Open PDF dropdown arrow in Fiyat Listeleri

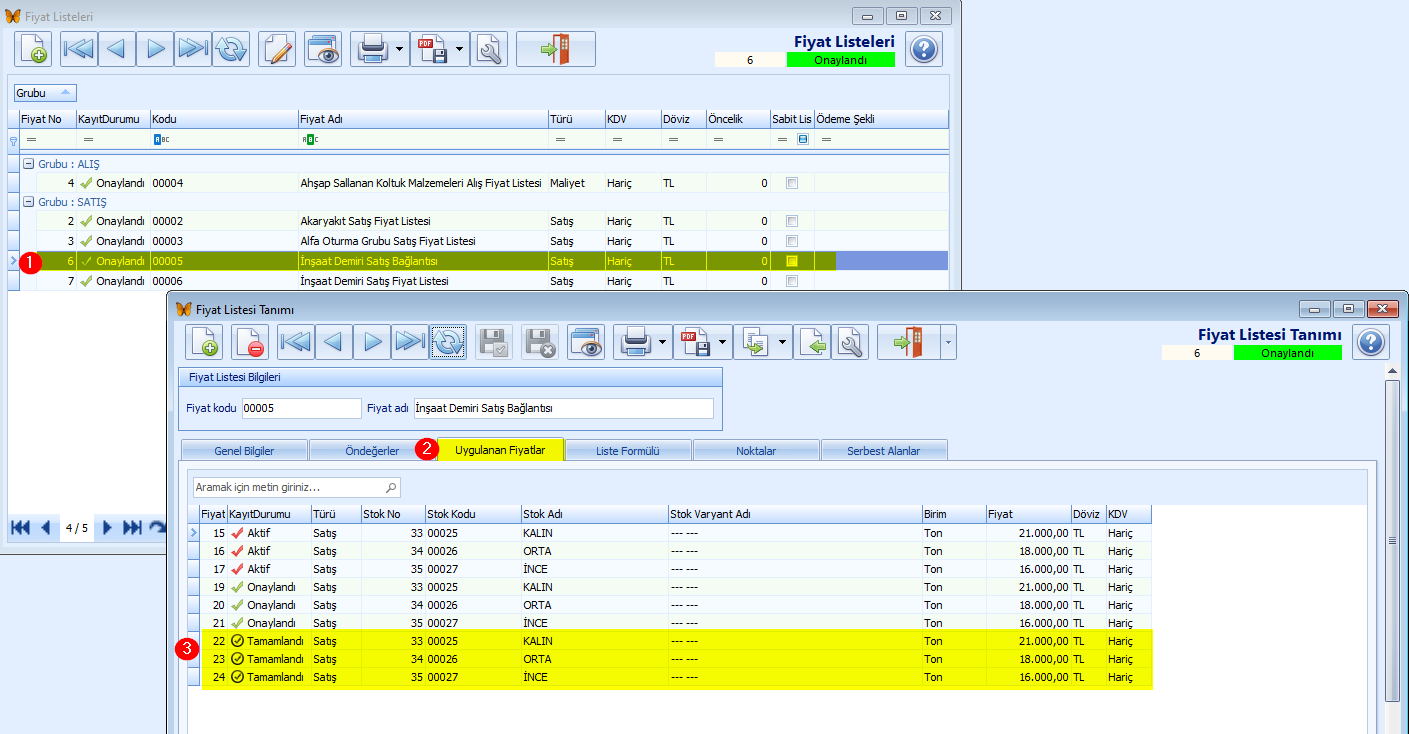(460, 49)
